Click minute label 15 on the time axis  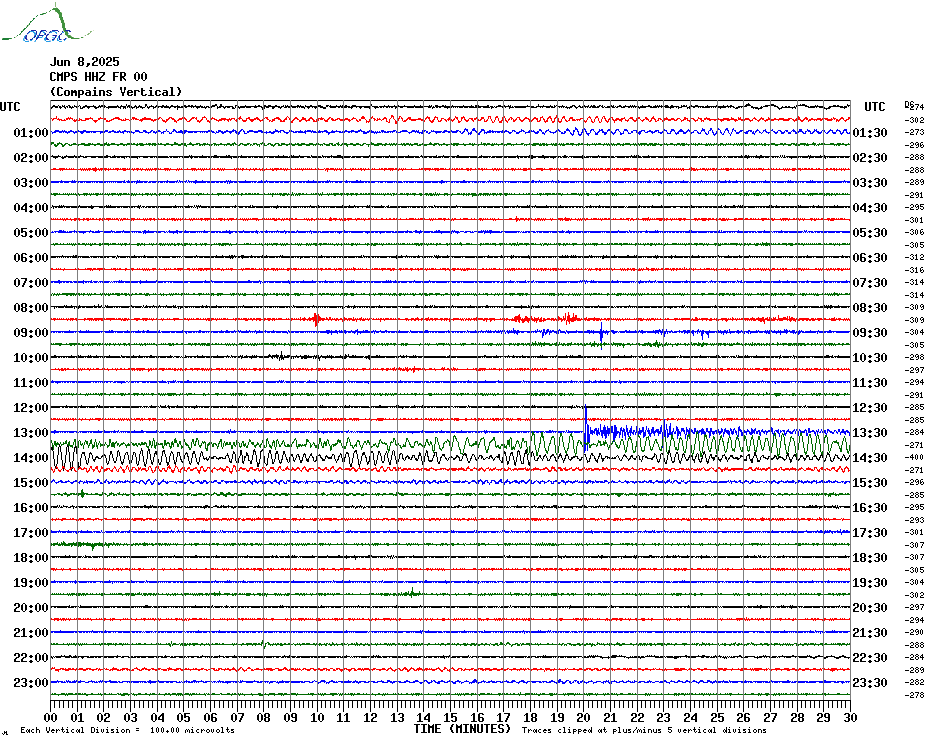(451, 717)
